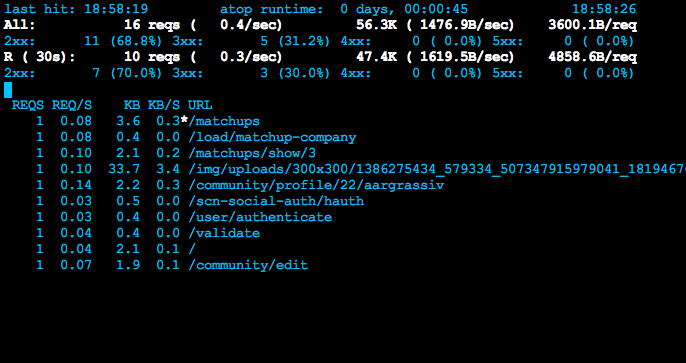Click the R ( 30s) summary label
The image size is (686, 363).
pyautogui.click(x=40, y=57)
